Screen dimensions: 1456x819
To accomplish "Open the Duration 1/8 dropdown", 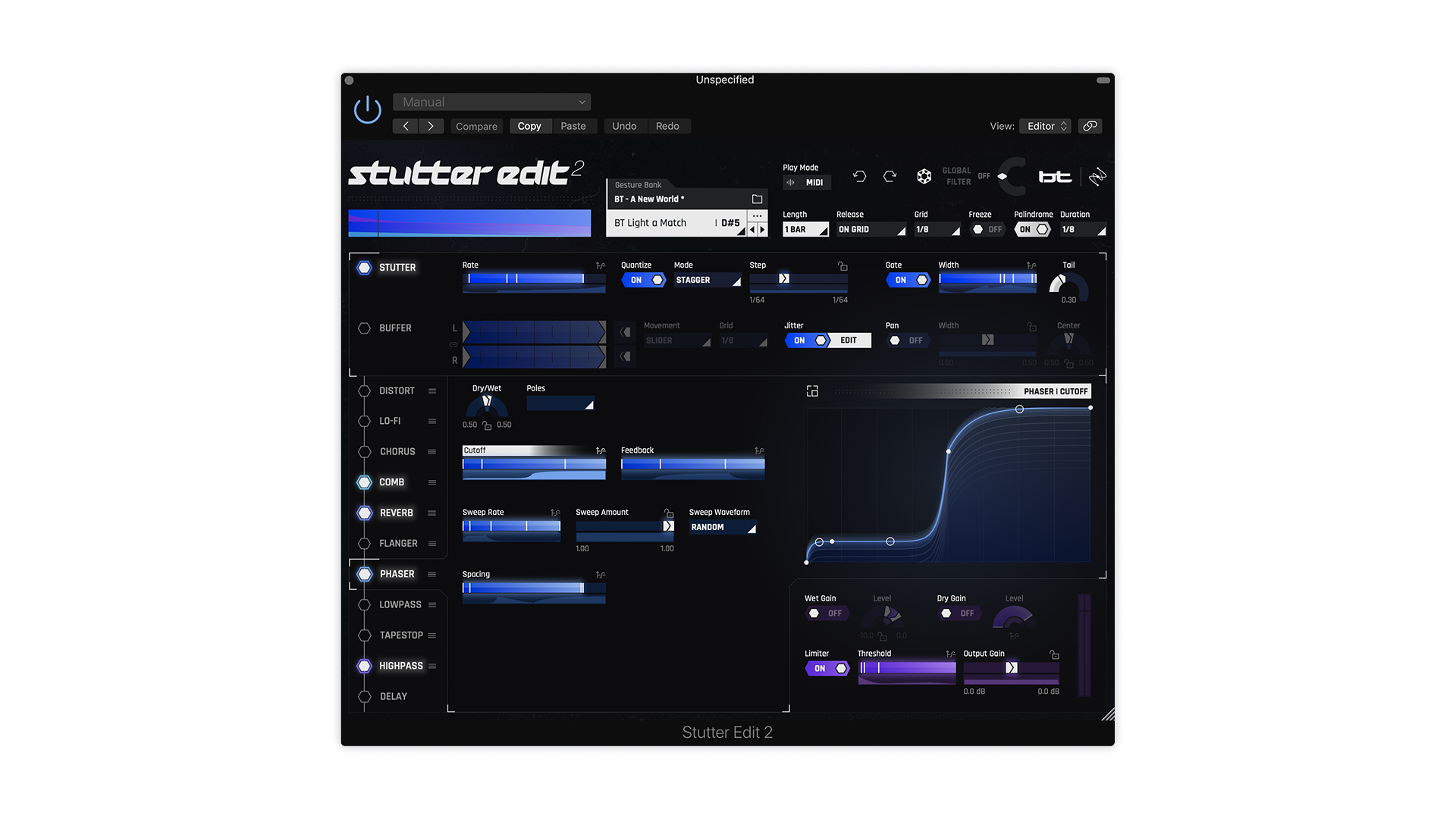I will point(1083,229).
